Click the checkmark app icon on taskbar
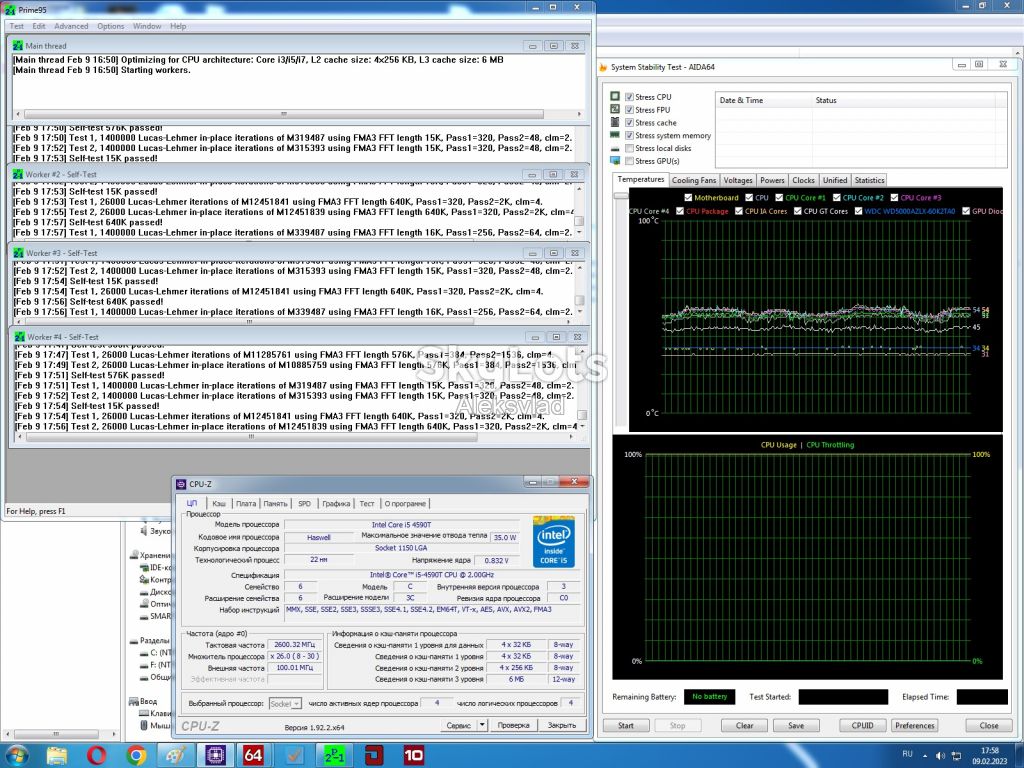 coord(295,756)
